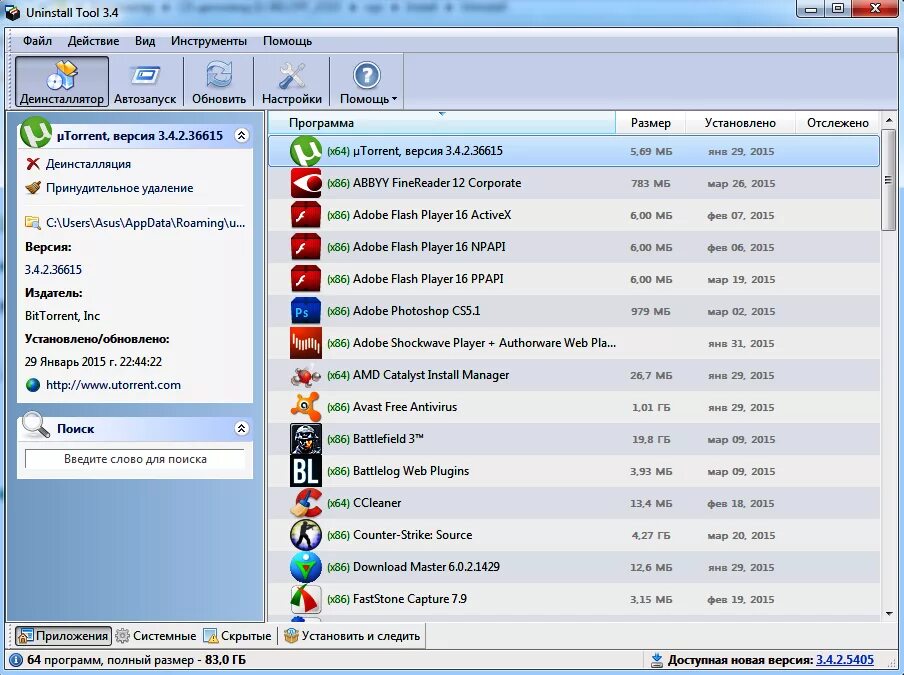Open the Действие menu
The width and height of the screenshot is (904, 675).
click(x=93, y=41)
